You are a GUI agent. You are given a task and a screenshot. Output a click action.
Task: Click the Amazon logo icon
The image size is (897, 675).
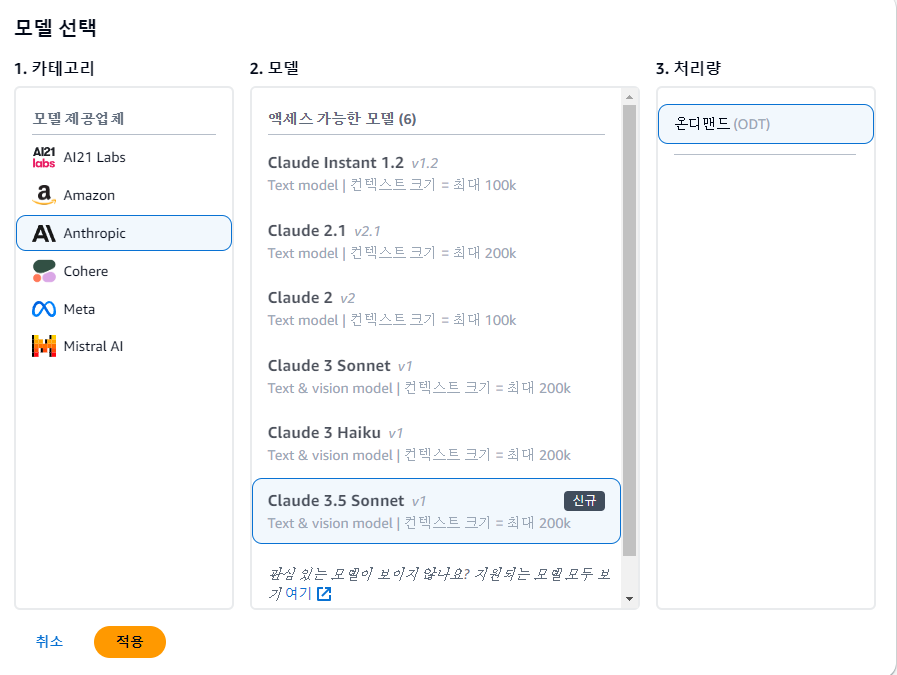(44, 195)
